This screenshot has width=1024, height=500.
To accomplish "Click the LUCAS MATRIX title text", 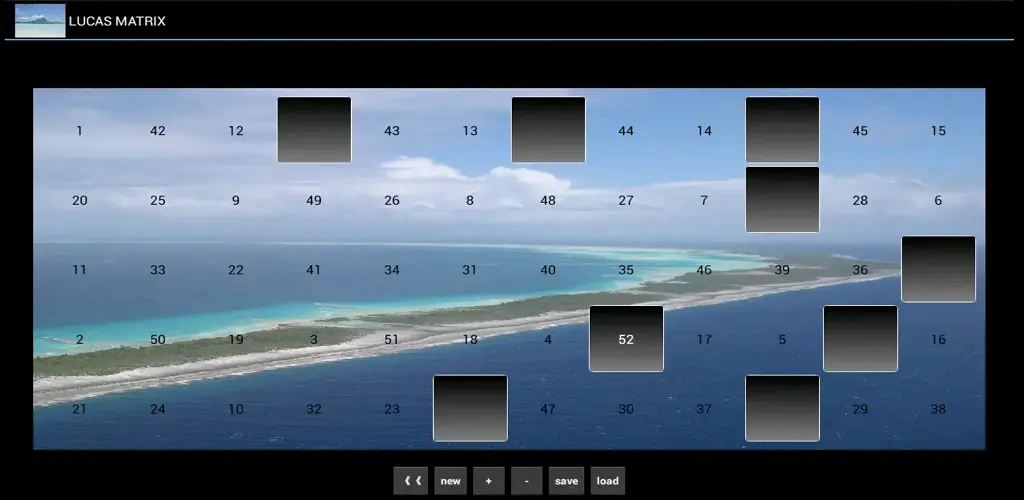I will [117, 21].
